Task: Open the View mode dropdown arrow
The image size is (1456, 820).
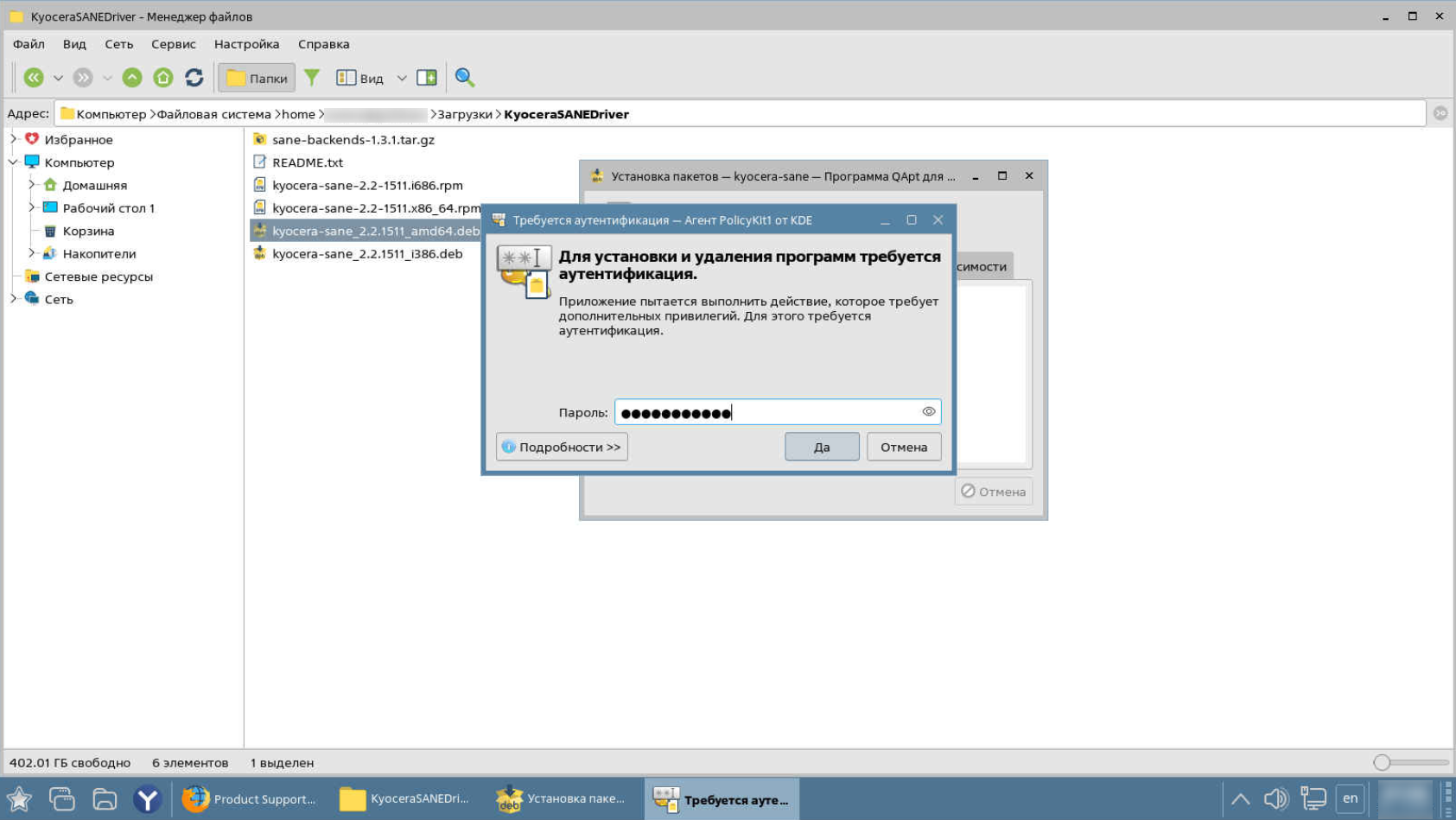Action: [402, 78]
